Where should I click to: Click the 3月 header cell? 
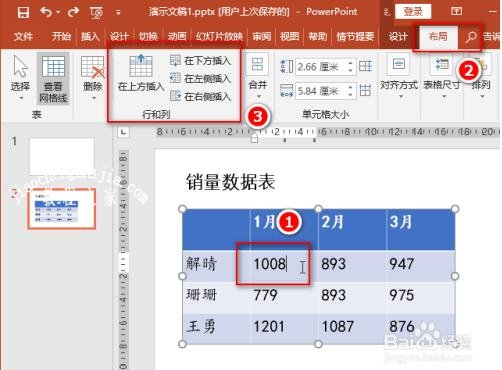click(421, 230)
